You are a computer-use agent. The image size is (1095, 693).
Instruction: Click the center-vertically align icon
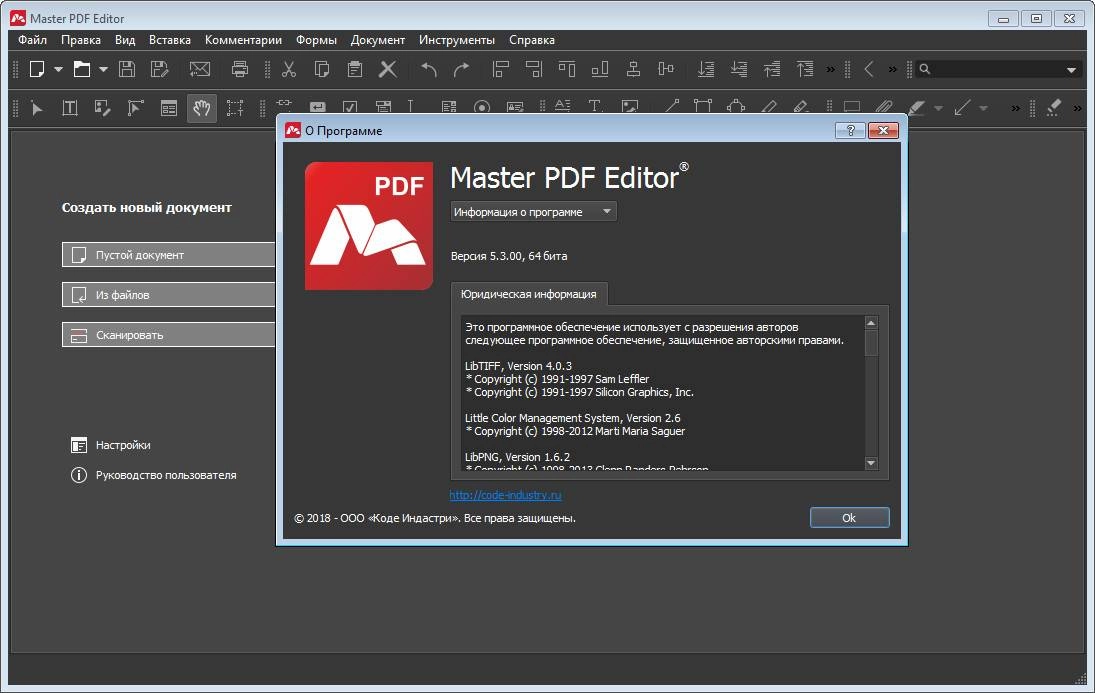pyautogui.click(x=666, y=69)
